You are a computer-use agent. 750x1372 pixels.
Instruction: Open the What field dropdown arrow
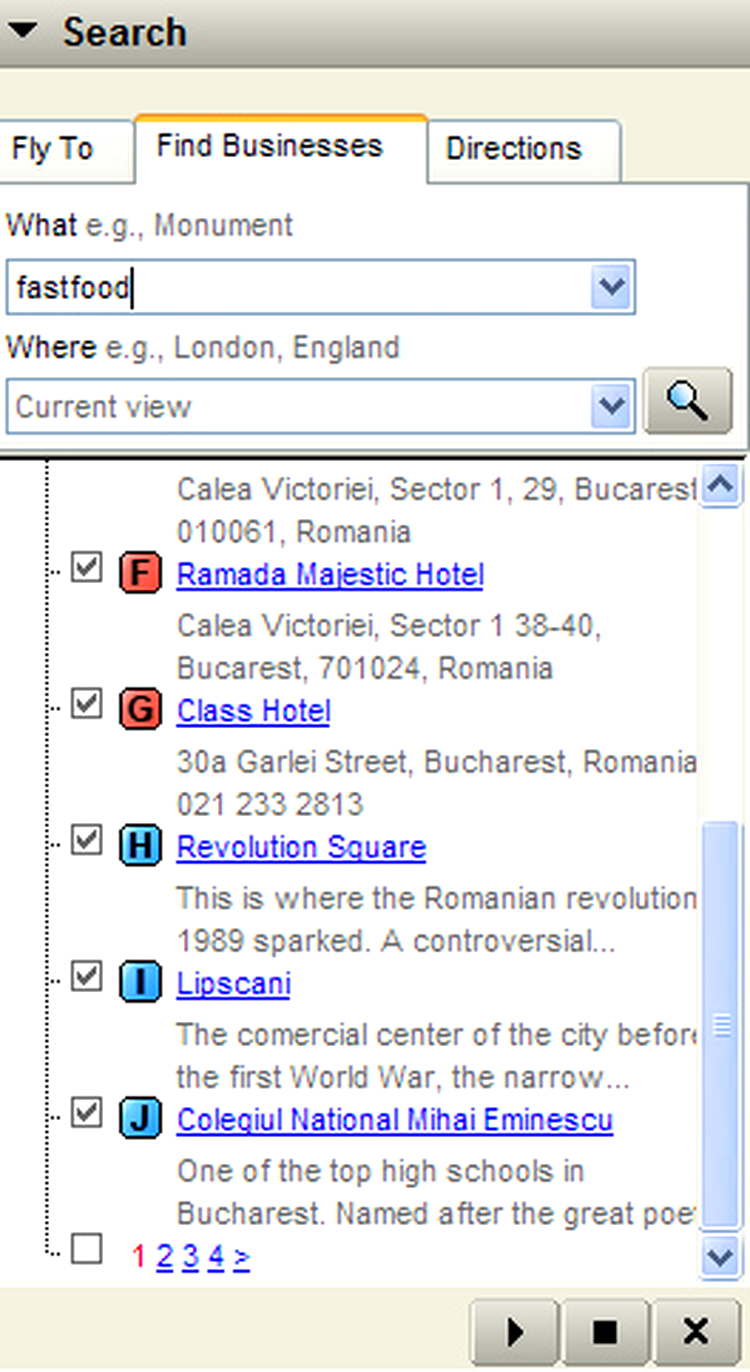pyautogui.click(x=611, y=288)
